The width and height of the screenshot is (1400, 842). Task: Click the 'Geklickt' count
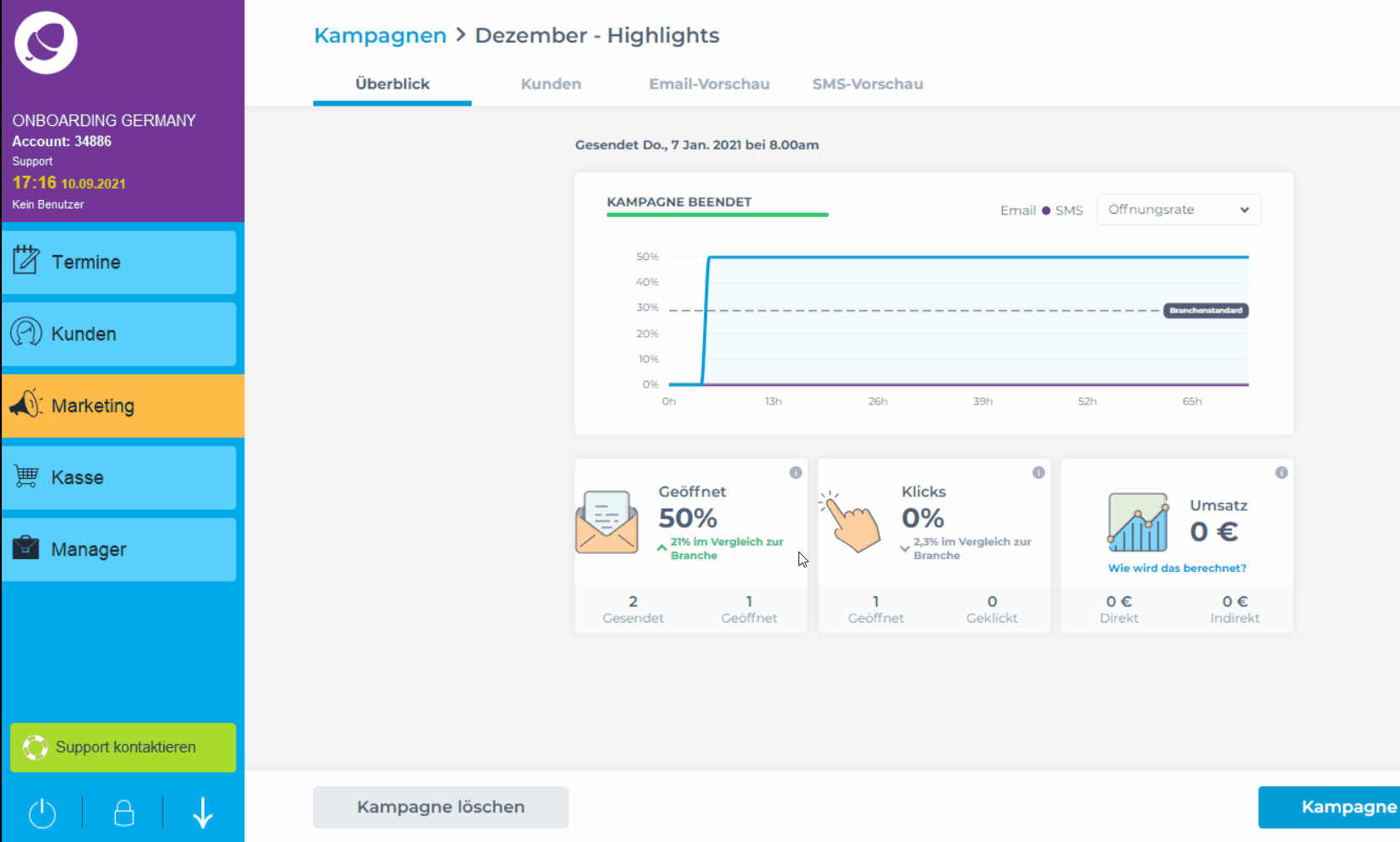pos(992,609)
